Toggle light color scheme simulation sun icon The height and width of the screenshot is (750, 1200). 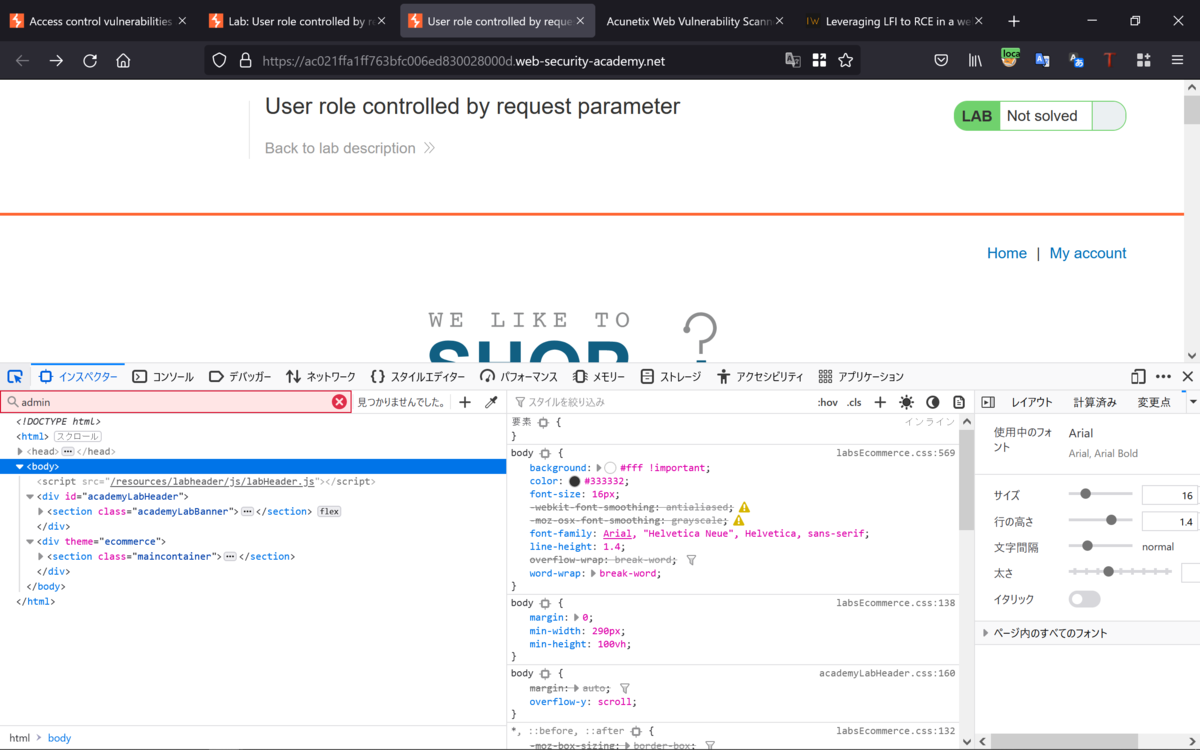click(x=906, y=402)
